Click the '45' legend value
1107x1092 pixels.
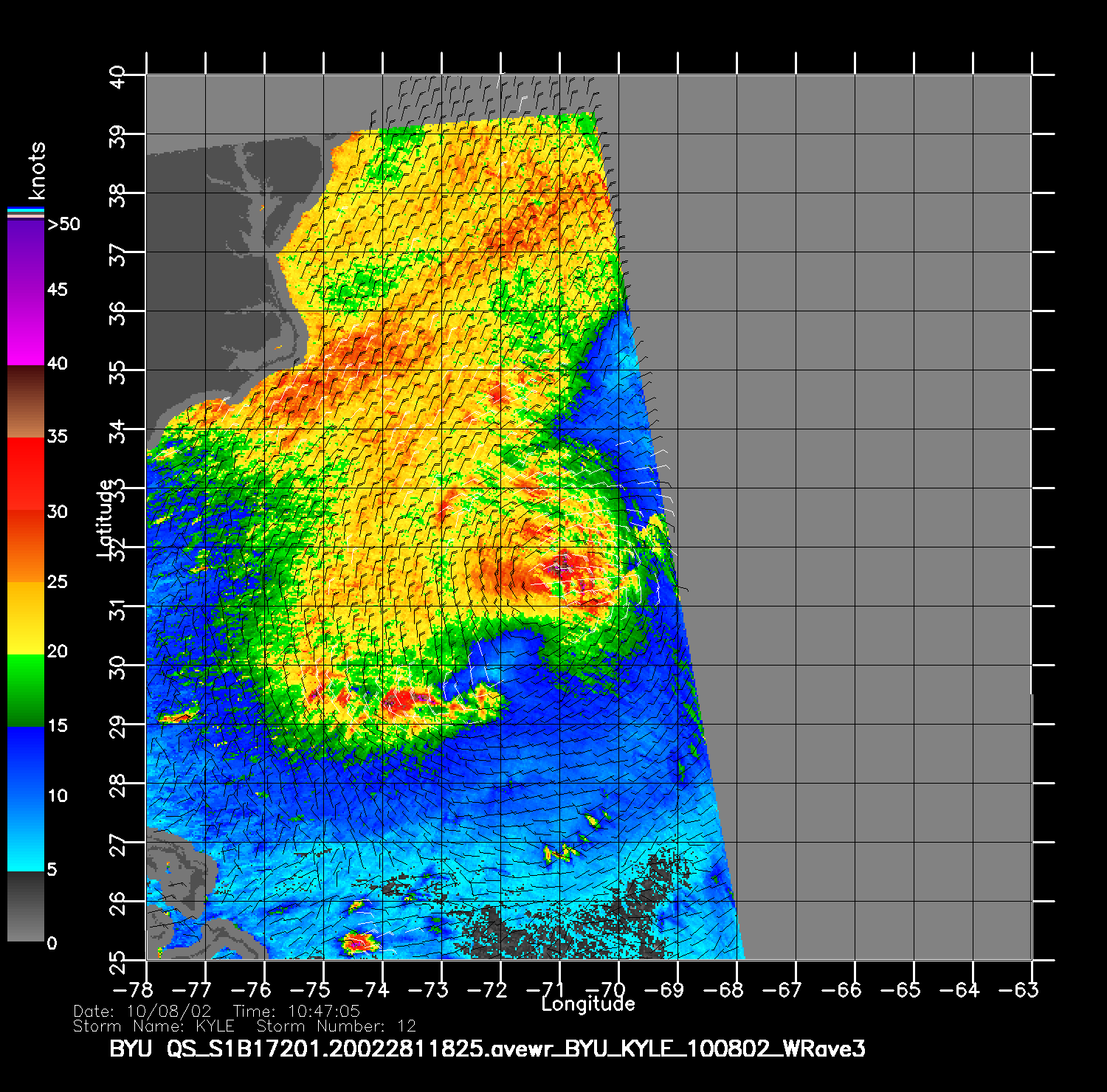click(57, 289)
